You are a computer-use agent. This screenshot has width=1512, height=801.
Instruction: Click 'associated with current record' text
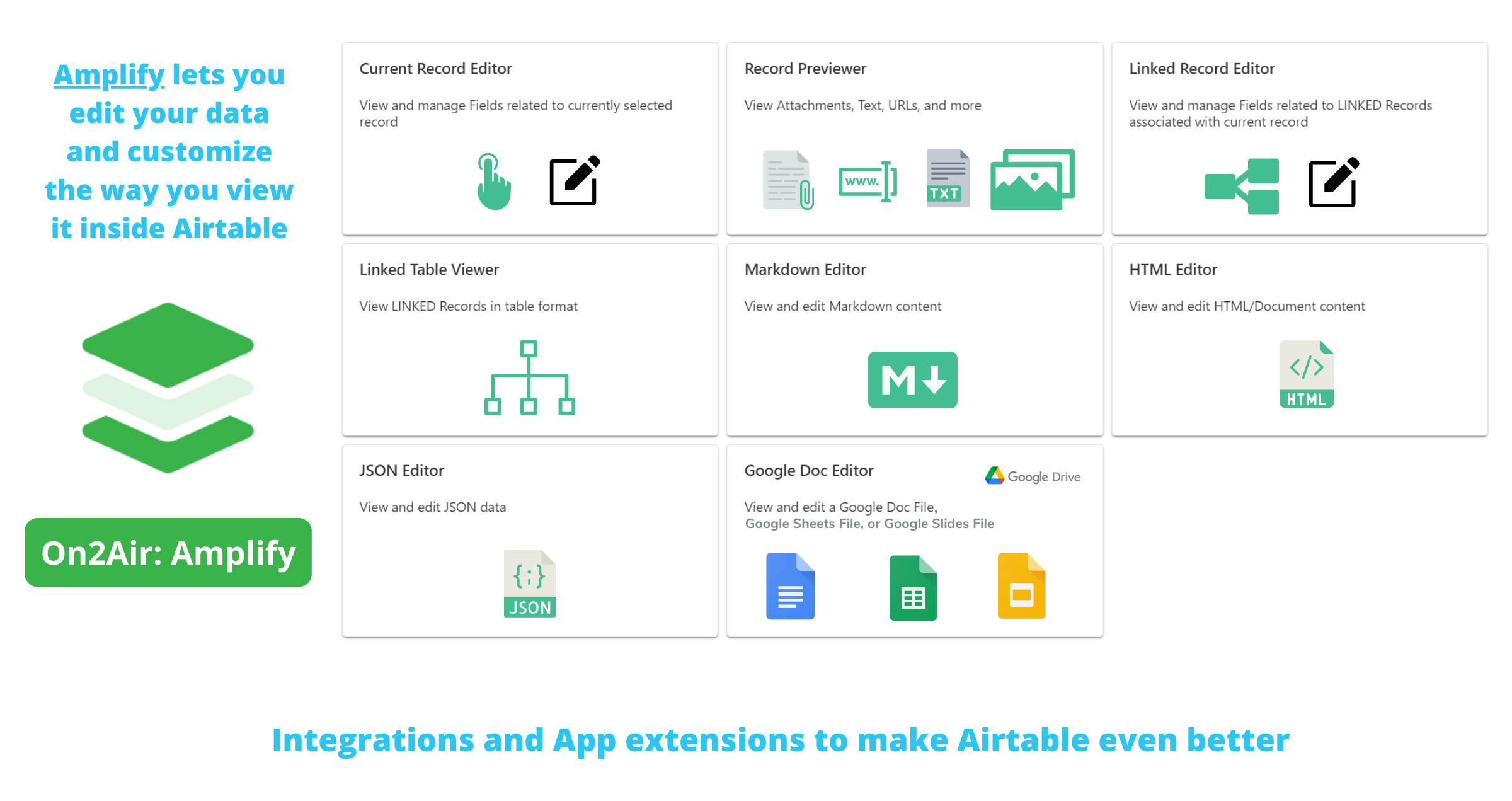click(1218, 122)
